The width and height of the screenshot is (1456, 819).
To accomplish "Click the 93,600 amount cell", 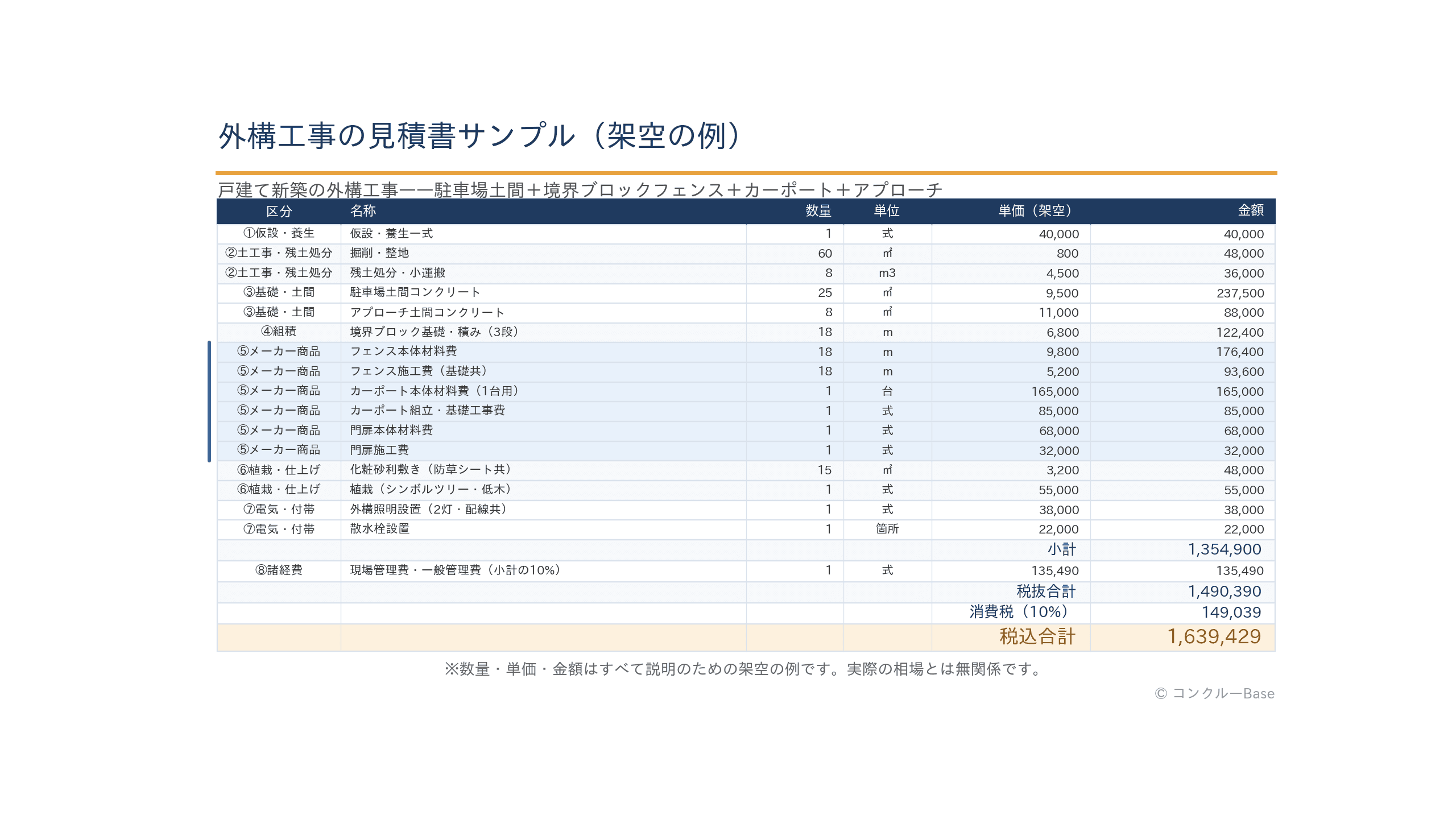I will coord(1182,371).
